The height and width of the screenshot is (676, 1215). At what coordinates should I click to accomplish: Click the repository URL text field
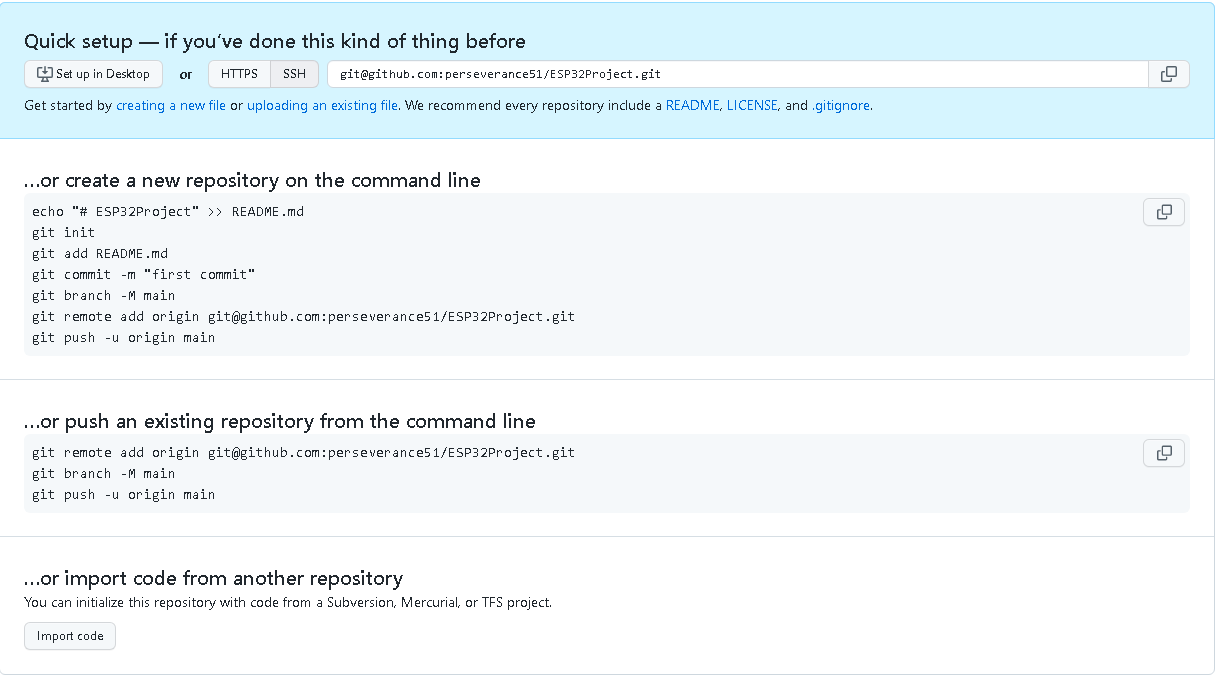click(x=737, y=74)
